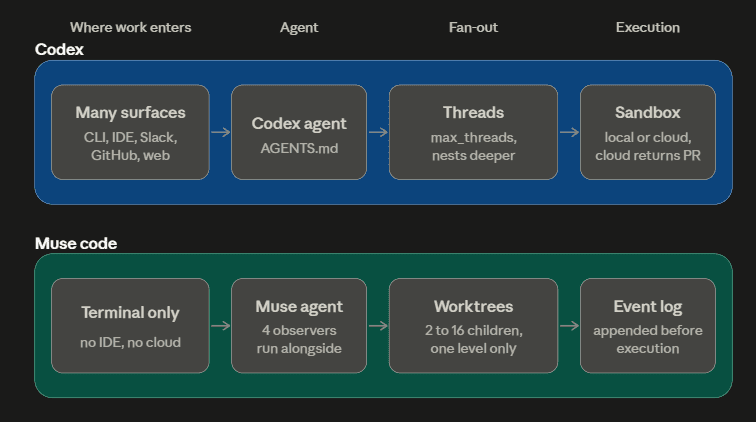Screen dimensions: 756x422
Task: Click the 'Codex' row label
Action: click(x=59, y=49)
